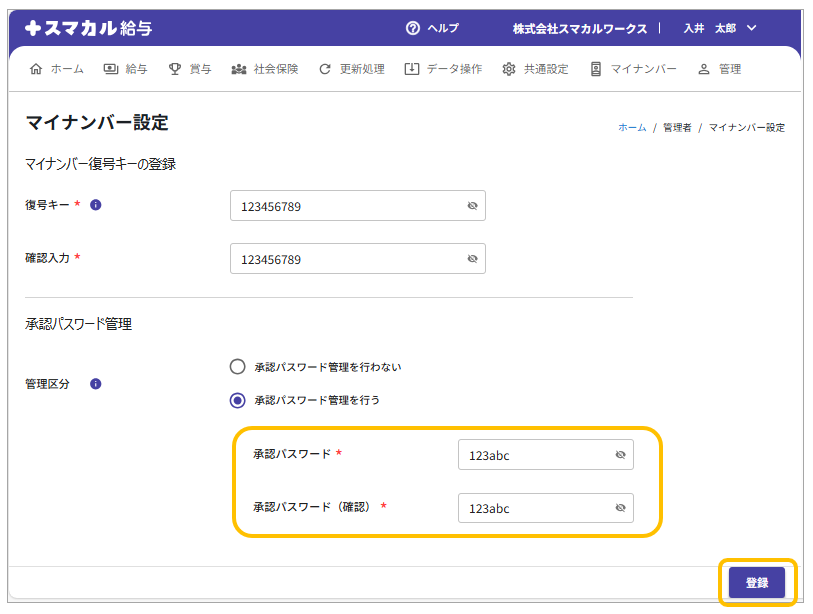Viewport: 813px width, 614px height.
Task: Open the 給与 menu
Action: (126, 69)
